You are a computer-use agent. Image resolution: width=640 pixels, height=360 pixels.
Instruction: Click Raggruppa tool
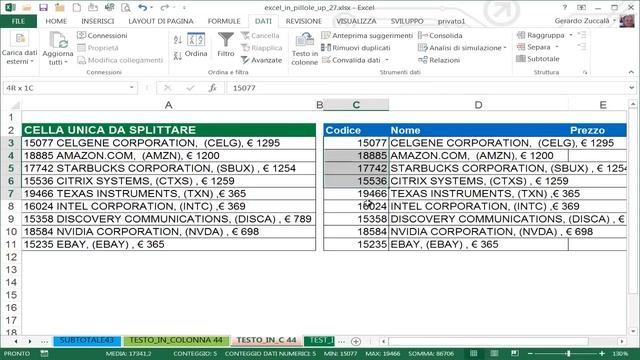[x=541, y=35]
